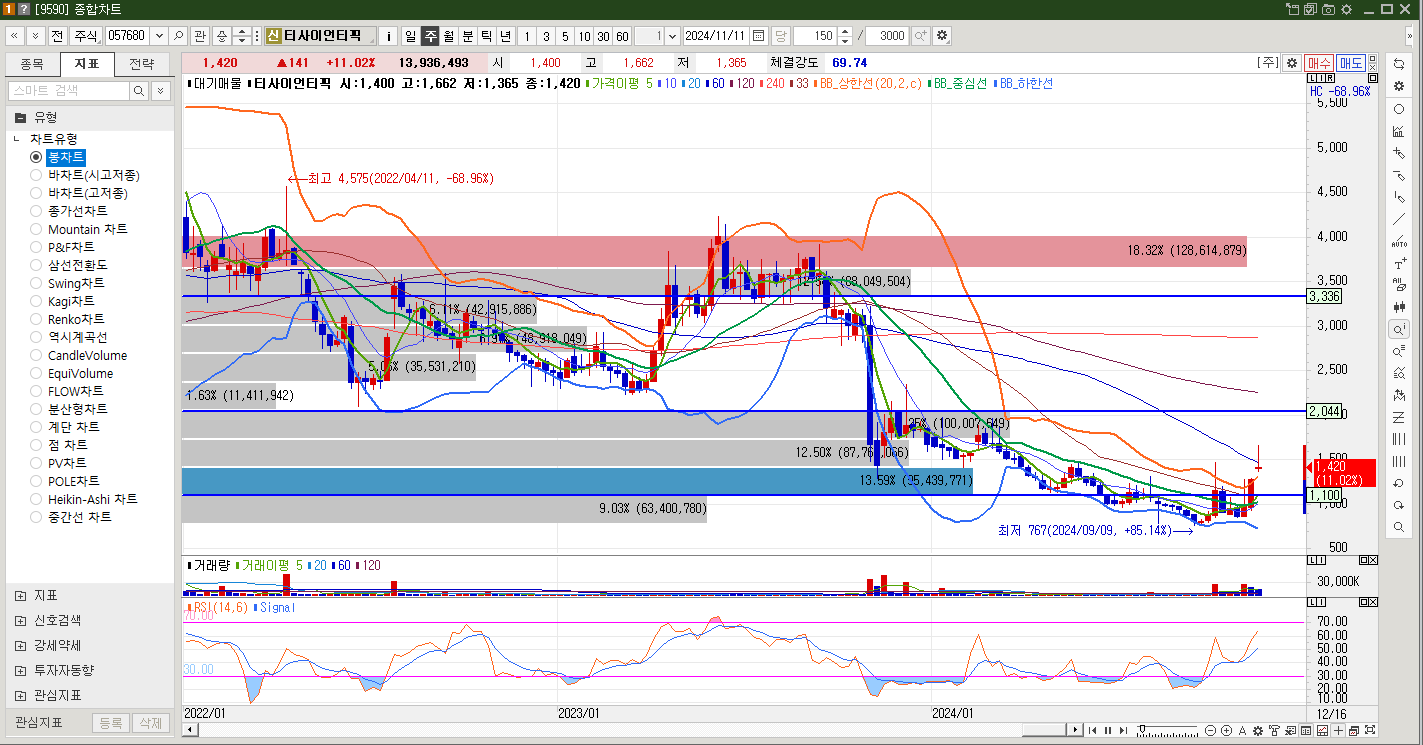Jump to first bar playback button

[x=1092, y=731]
